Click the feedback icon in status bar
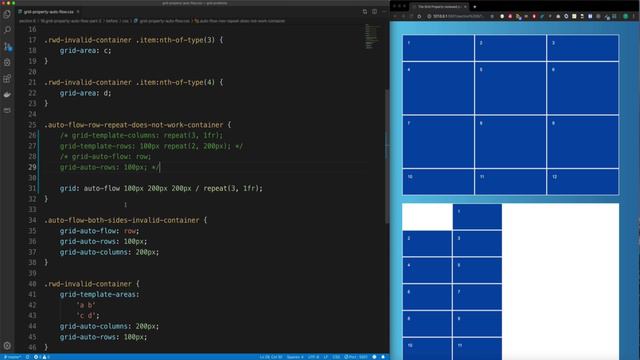The height and width of the screenshot is (360, 640). coord(374,357)
